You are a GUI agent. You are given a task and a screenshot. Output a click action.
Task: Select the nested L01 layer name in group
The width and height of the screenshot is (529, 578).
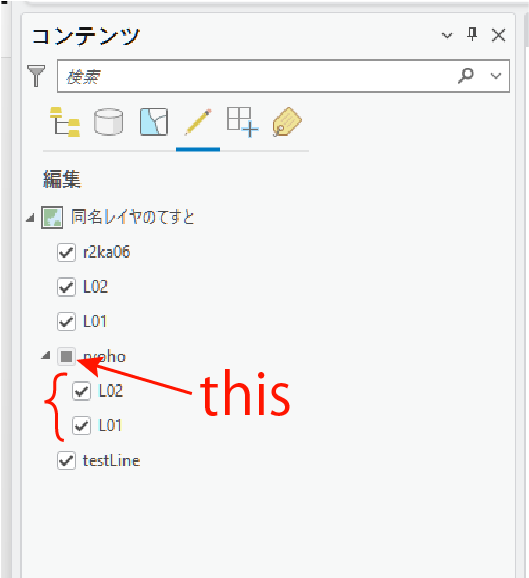pyautogui.click(x=110, y=425)
